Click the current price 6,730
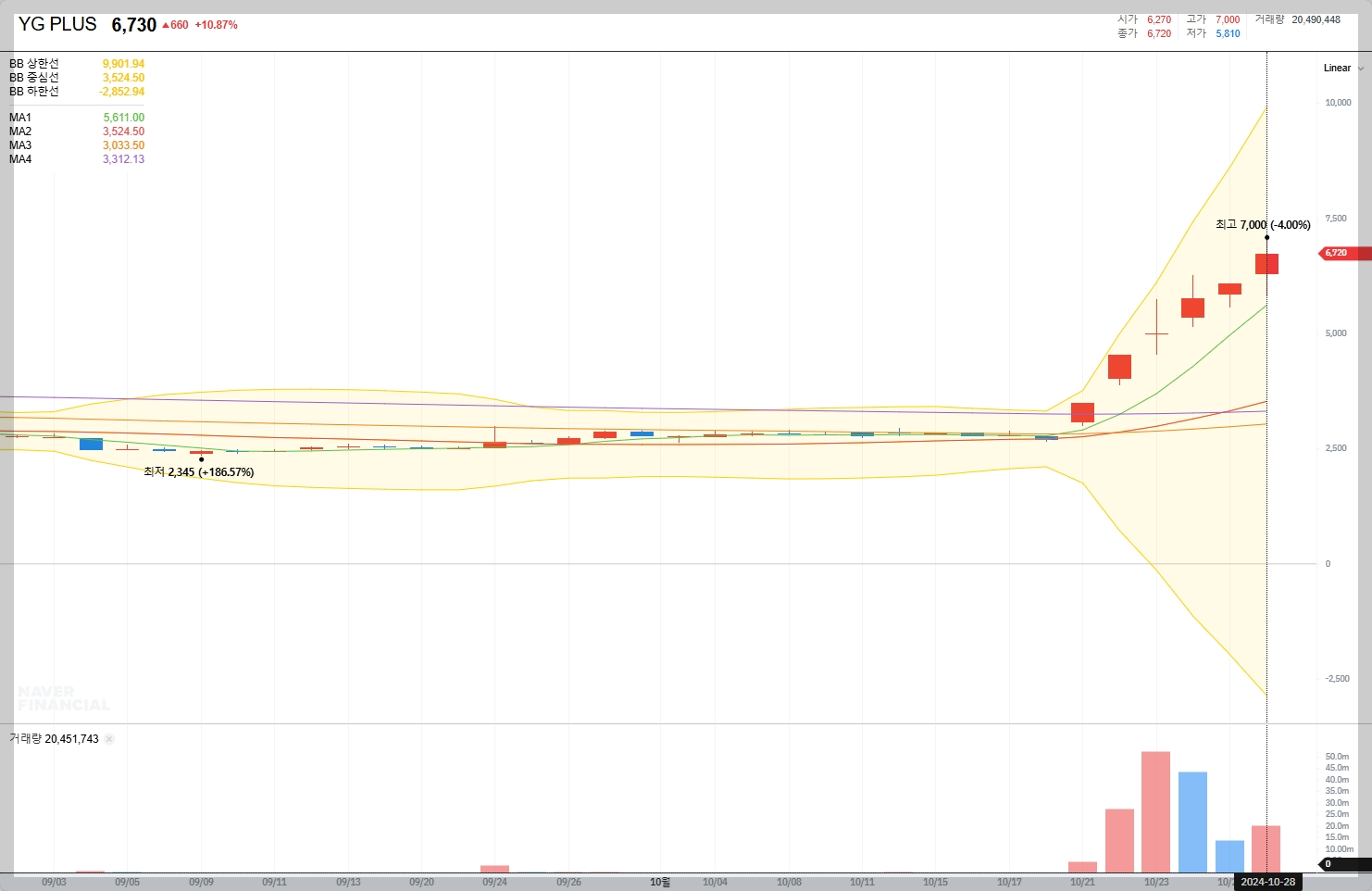The width and height of the screenshot is (1372, 891). [134, 25]
